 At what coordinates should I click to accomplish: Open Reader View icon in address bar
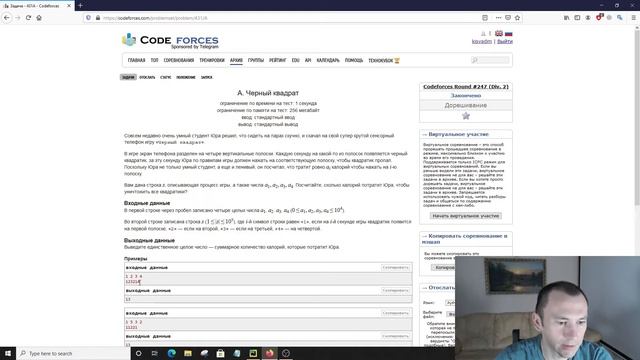(485, 18)
